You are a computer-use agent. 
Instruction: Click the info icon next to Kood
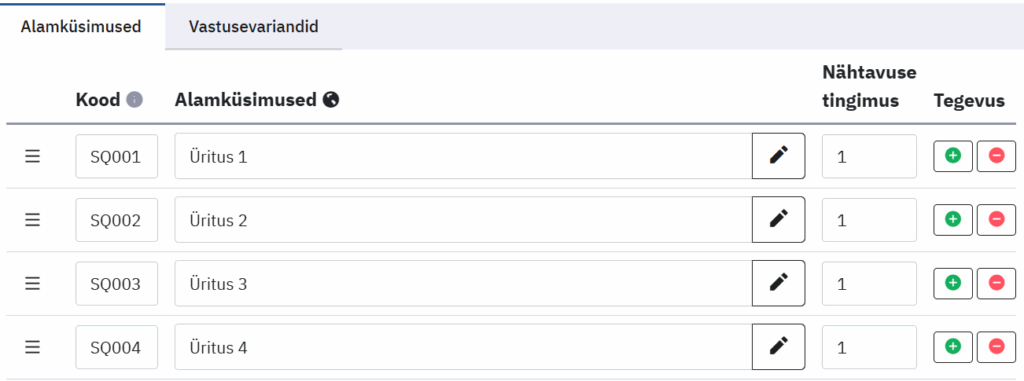[x=135, y=100]
